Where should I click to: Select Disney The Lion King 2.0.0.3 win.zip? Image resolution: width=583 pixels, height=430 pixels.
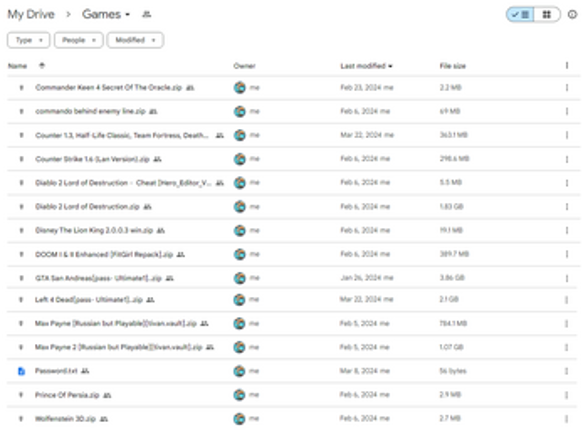pos(94,230)
